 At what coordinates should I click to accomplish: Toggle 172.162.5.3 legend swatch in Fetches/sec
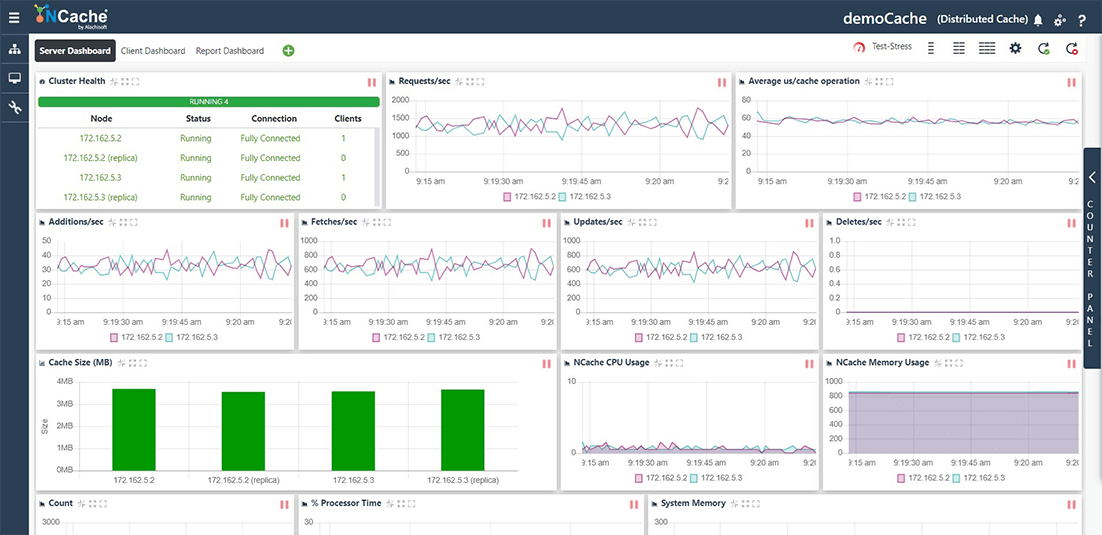432,338
